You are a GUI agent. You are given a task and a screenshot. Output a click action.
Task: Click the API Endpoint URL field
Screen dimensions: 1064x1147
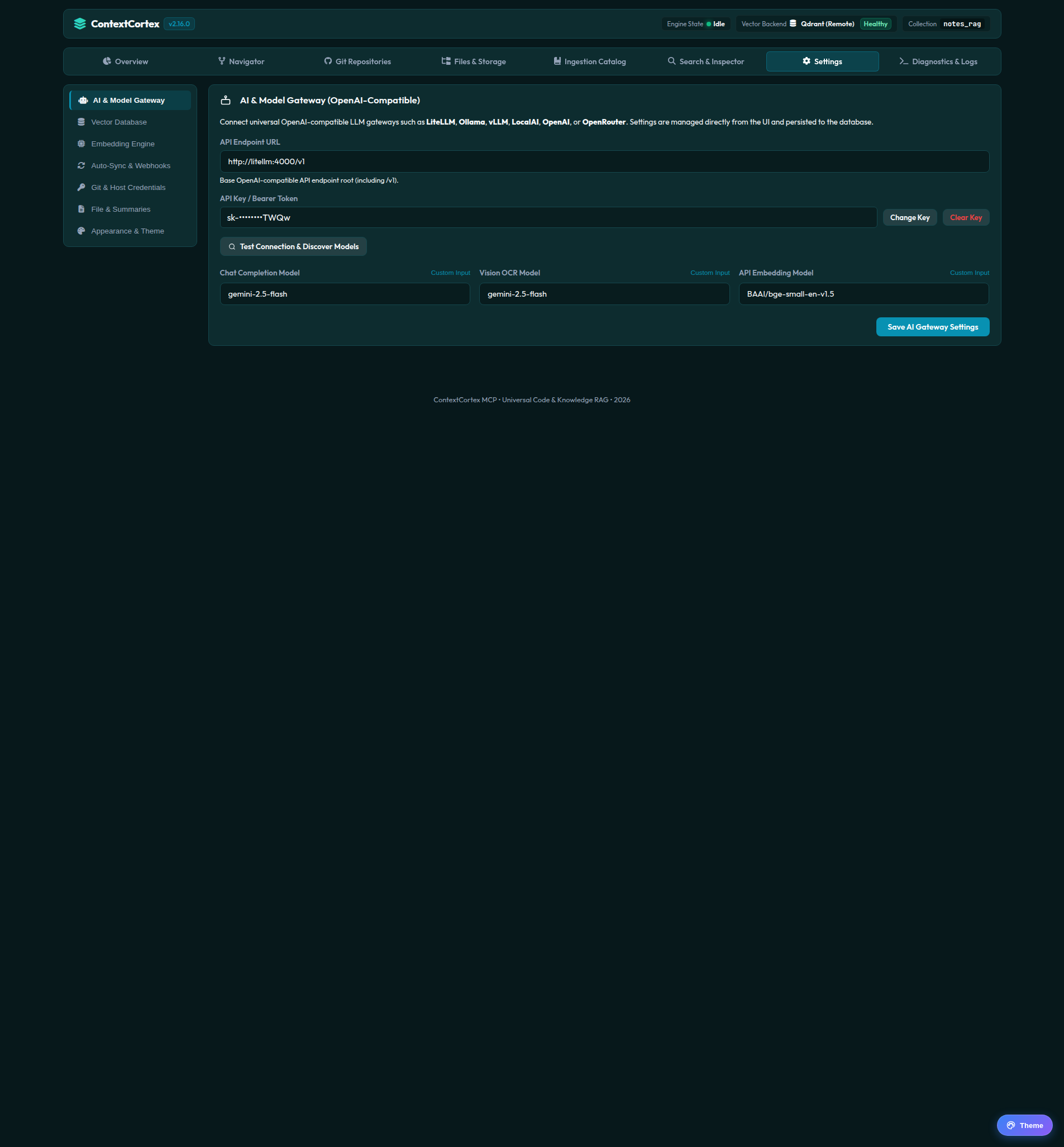(x=604, y=162)
